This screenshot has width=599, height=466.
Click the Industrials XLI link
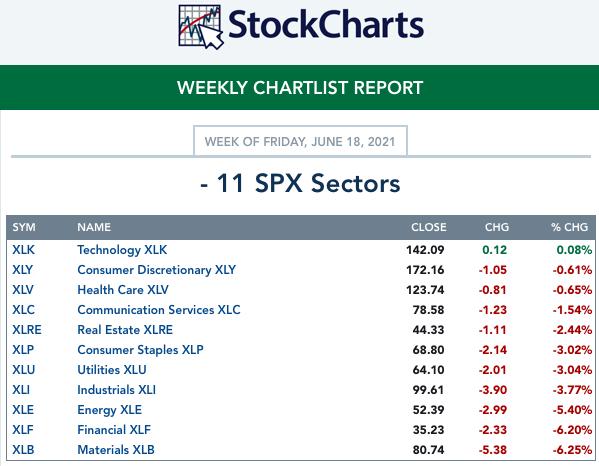click(117, 390)
